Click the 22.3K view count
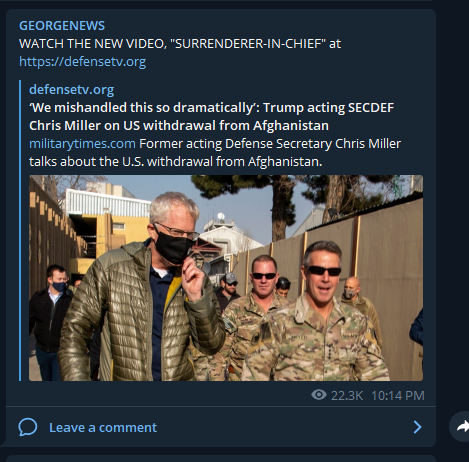469x462 pixels. [x=347, y=396]
